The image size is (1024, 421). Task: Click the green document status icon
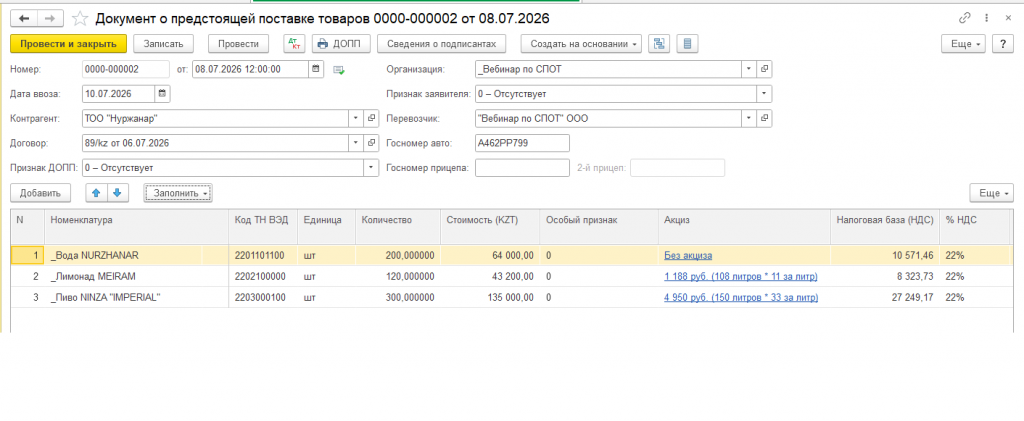pyautogui.click(x=338, y=70)
